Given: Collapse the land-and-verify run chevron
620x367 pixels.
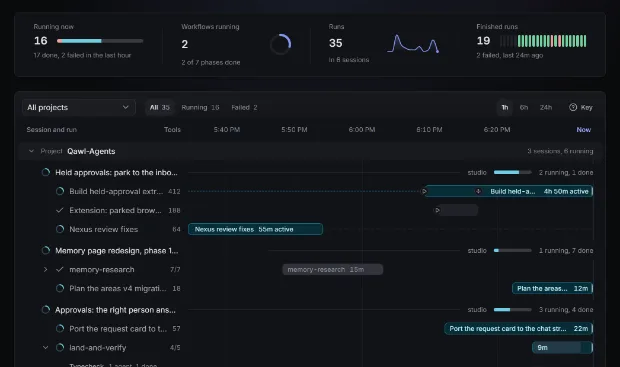Looking at the screenshot, I should tap(45, 348).
